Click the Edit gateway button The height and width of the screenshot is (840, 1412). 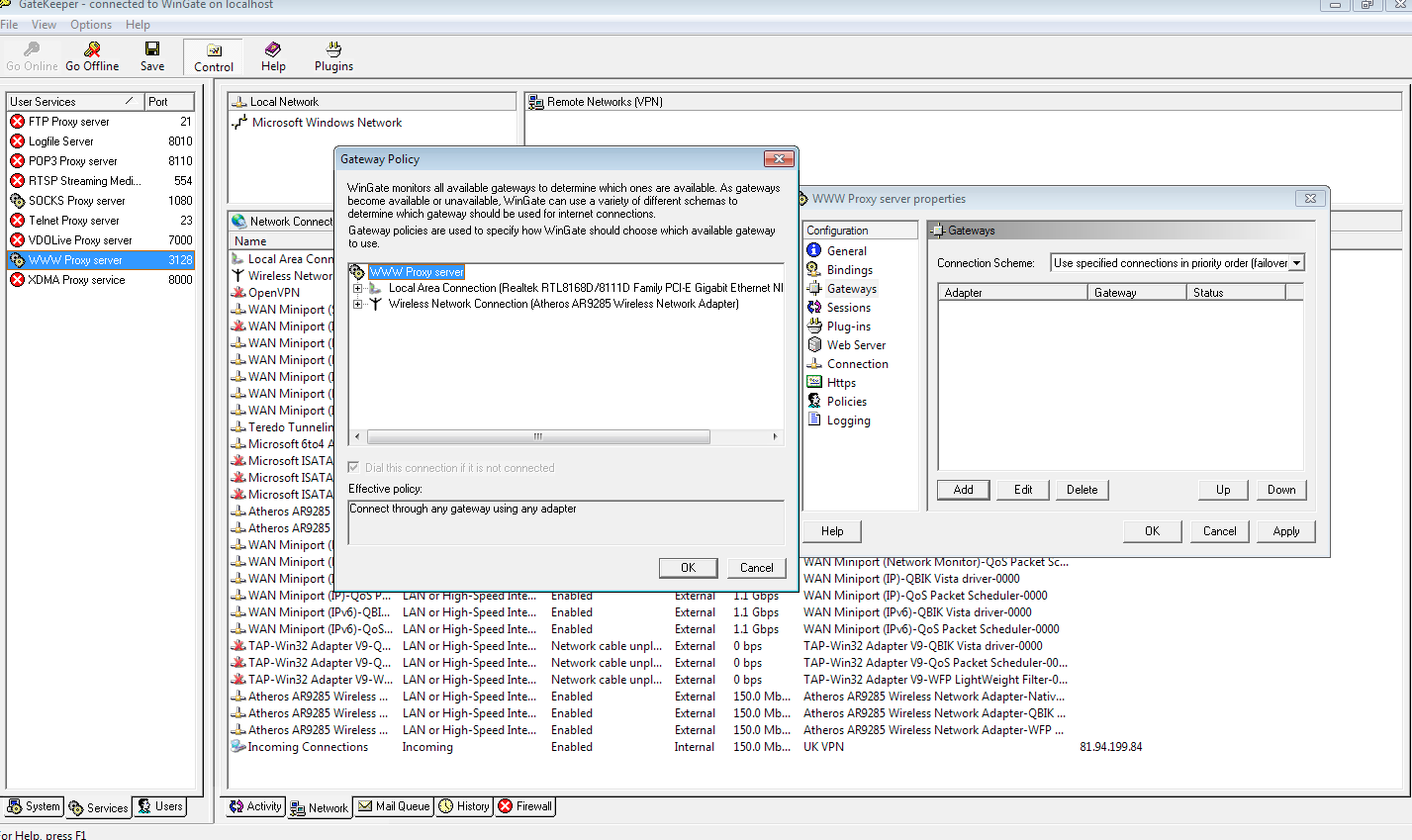pos(1023,490)
